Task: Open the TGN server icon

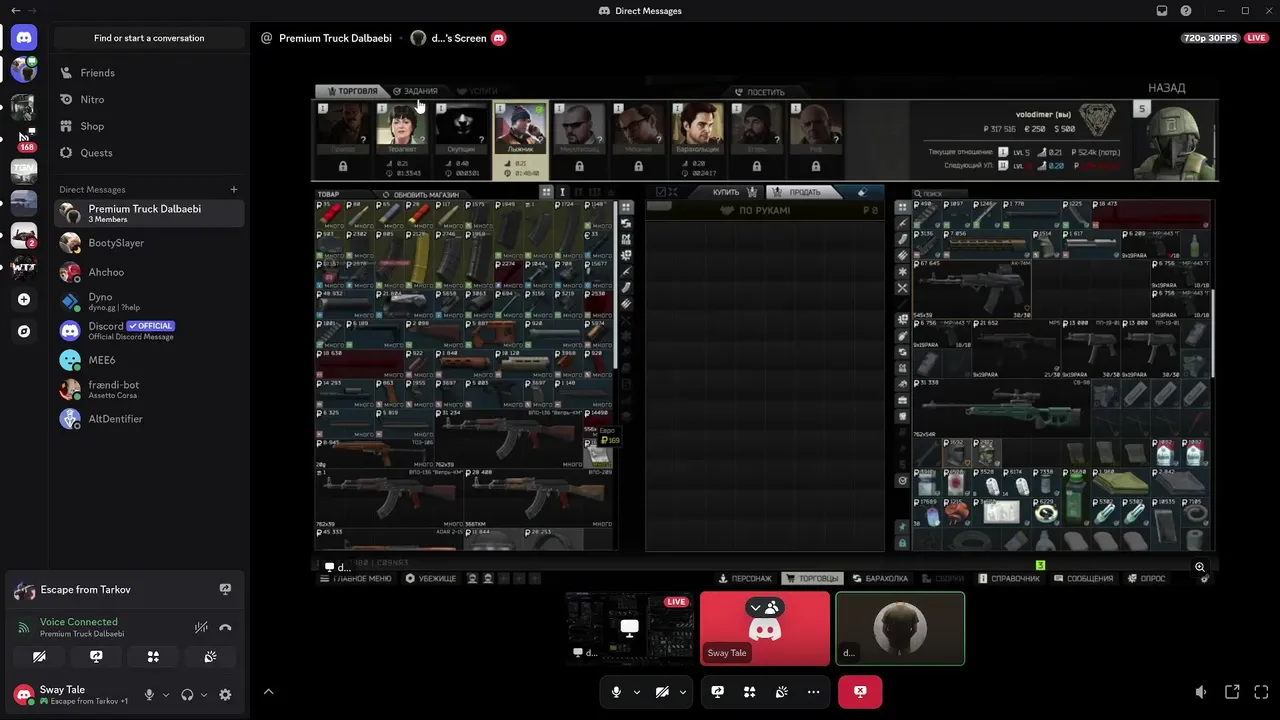Action: tap(24, 171)
